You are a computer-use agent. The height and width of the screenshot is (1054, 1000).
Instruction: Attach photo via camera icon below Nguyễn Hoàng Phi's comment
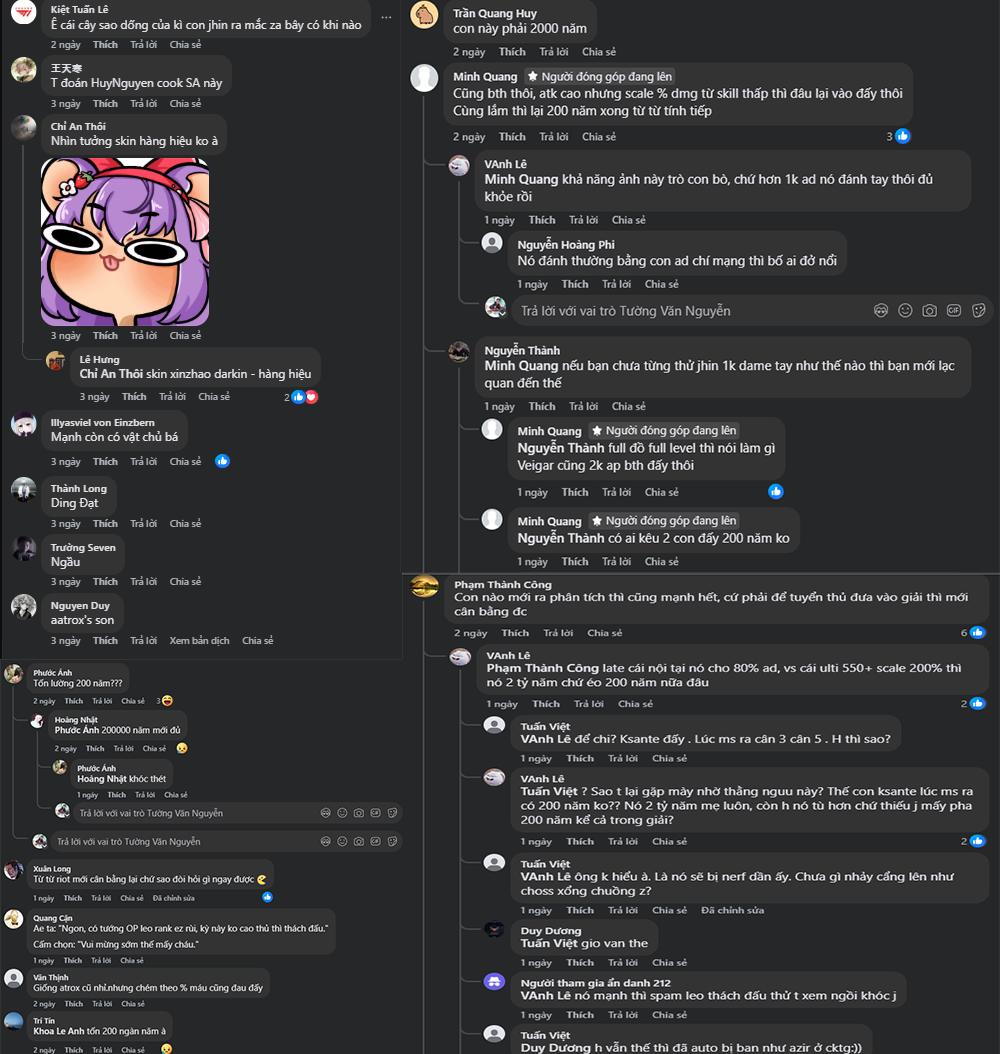929,311
